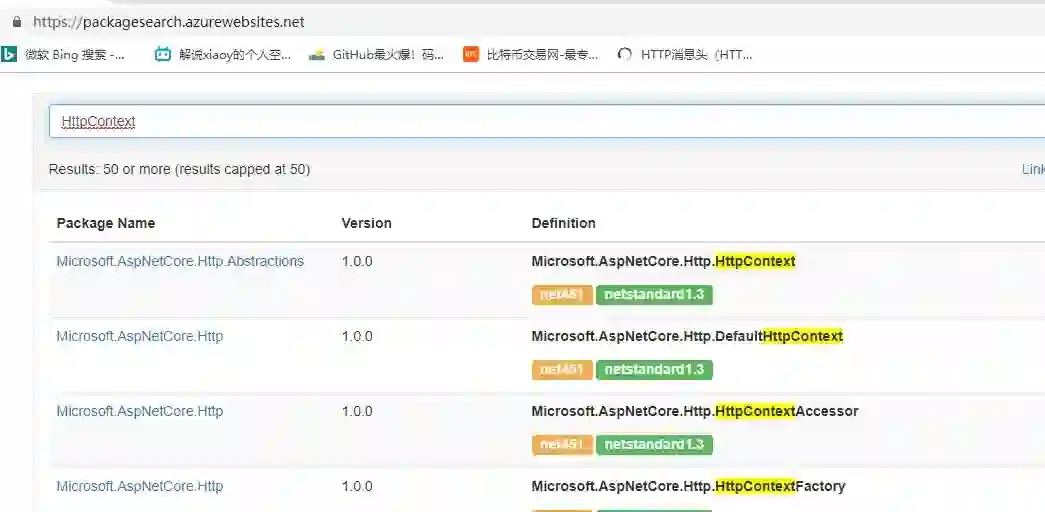Screen dimensions: 1045x512
Task: Open the GitHub bookmark icon
Action: click(x=317, y=55)
